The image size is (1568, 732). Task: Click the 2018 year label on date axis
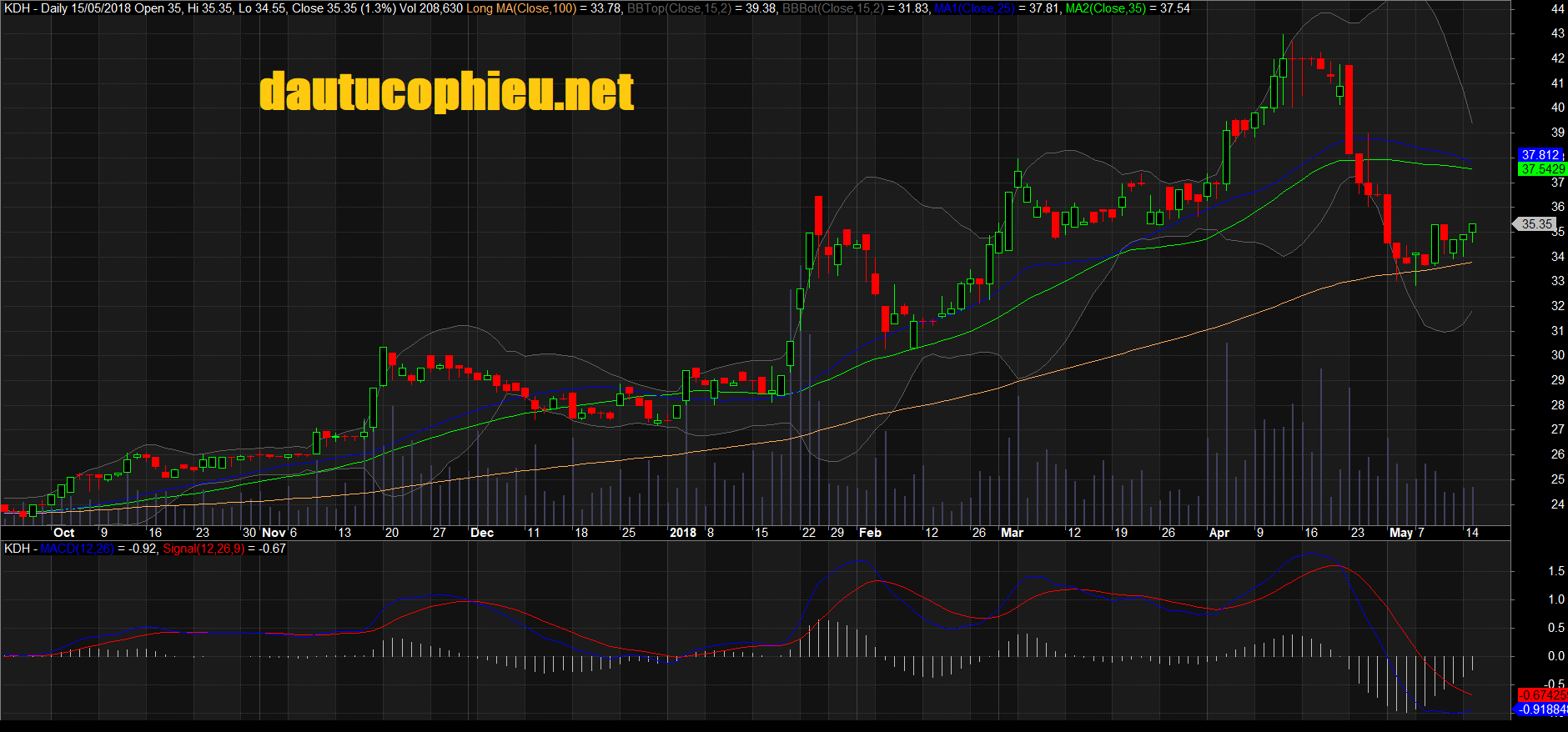[683, 533]
